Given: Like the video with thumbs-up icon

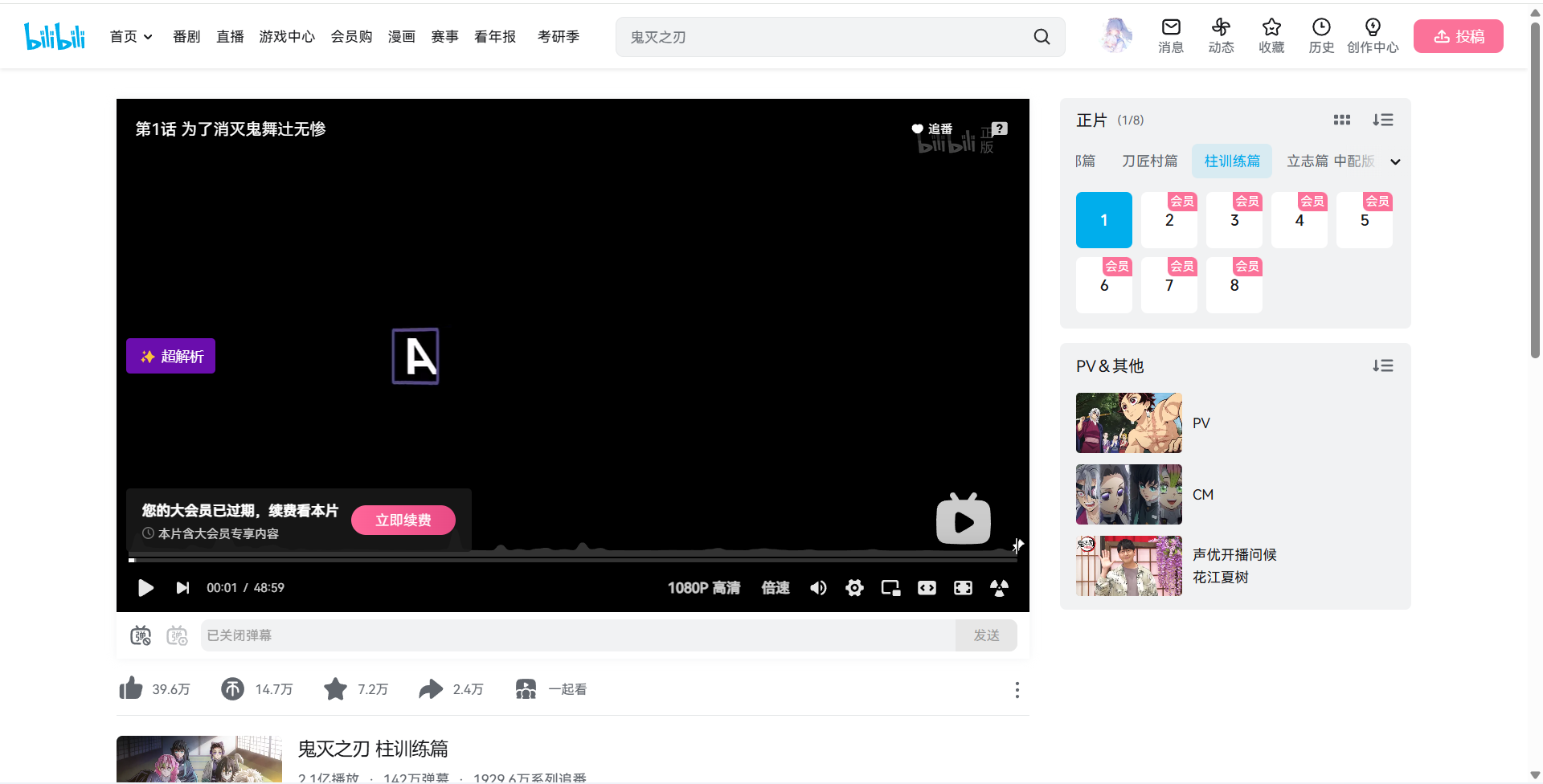Looking at the screenshot, I should [131, 688].
